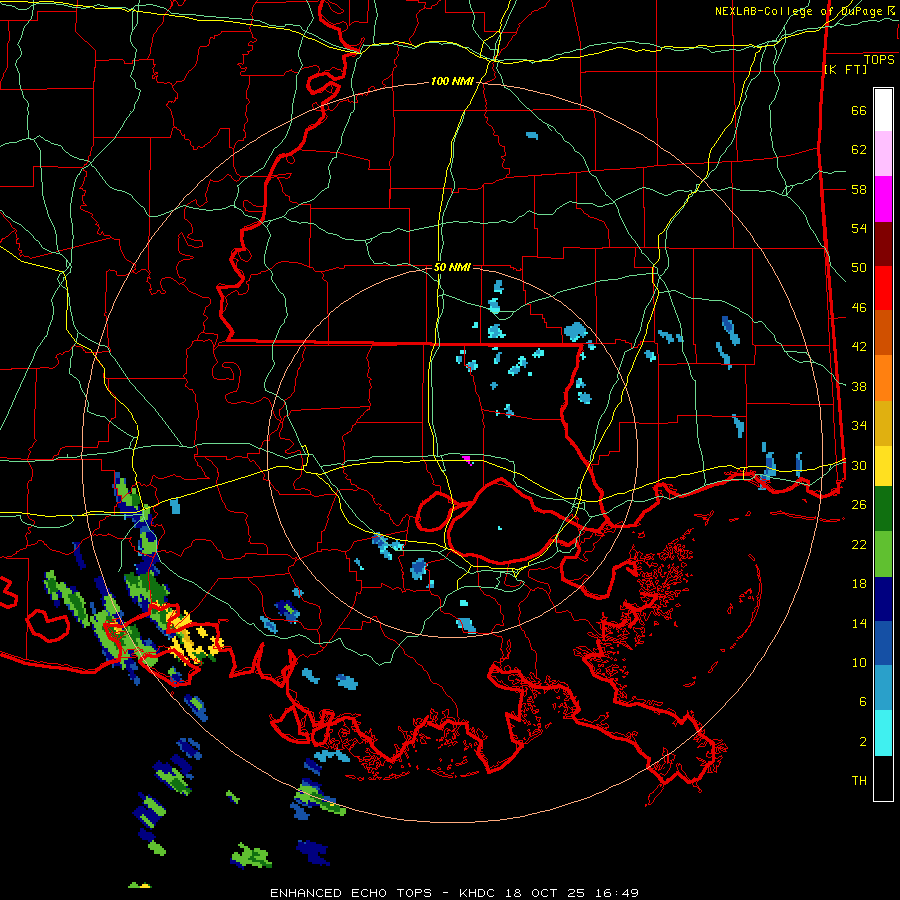Click the 34 legend value

[x=859, y=426]
